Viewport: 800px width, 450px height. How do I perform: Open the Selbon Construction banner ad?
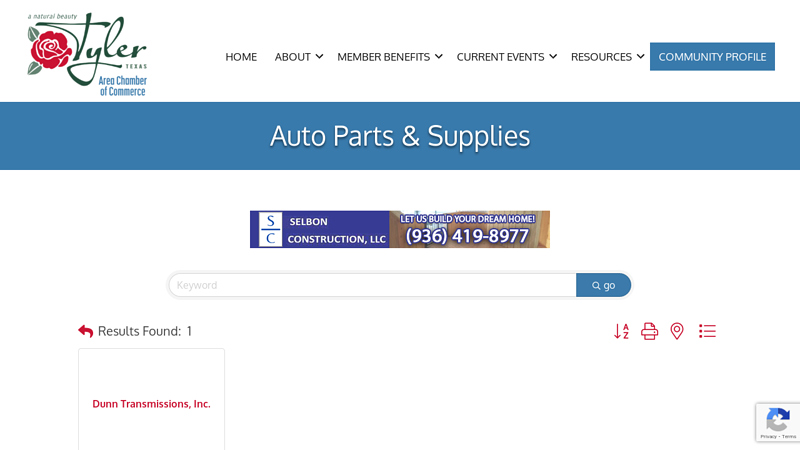pyautogui.click(x=400, y=230)
